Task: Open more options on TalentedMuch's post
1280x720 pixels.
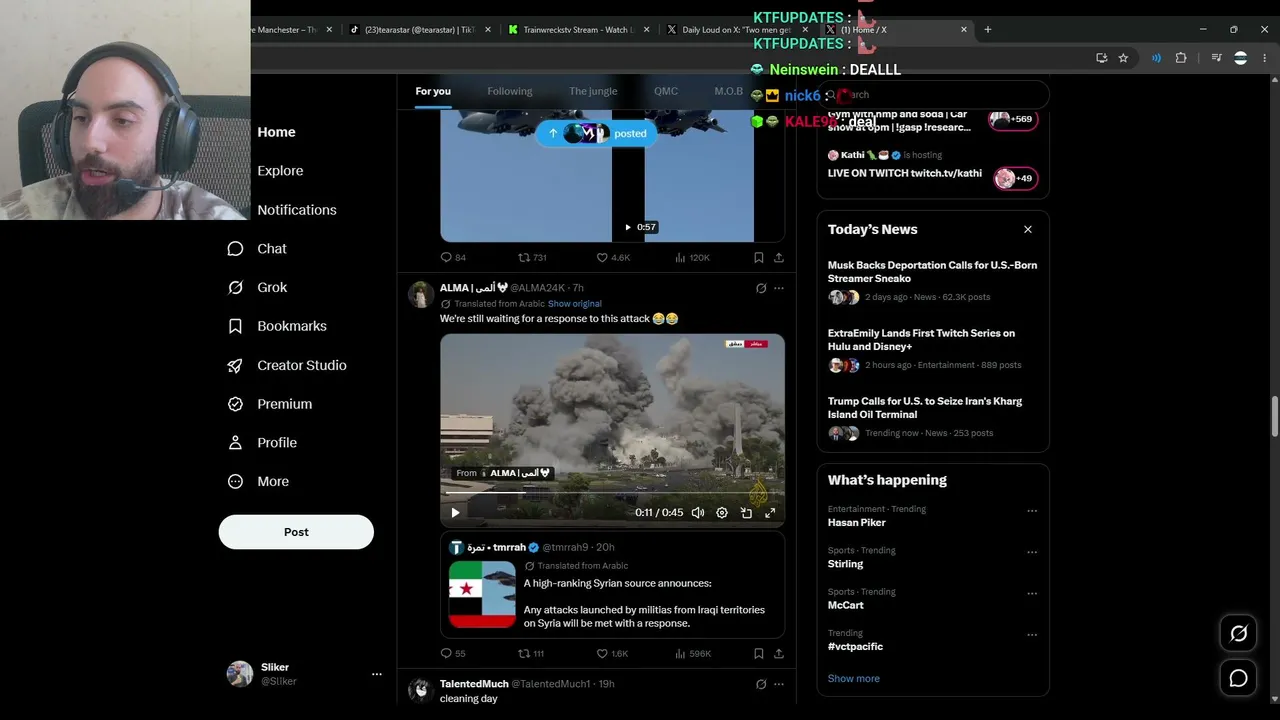Action: pos(779,684)
